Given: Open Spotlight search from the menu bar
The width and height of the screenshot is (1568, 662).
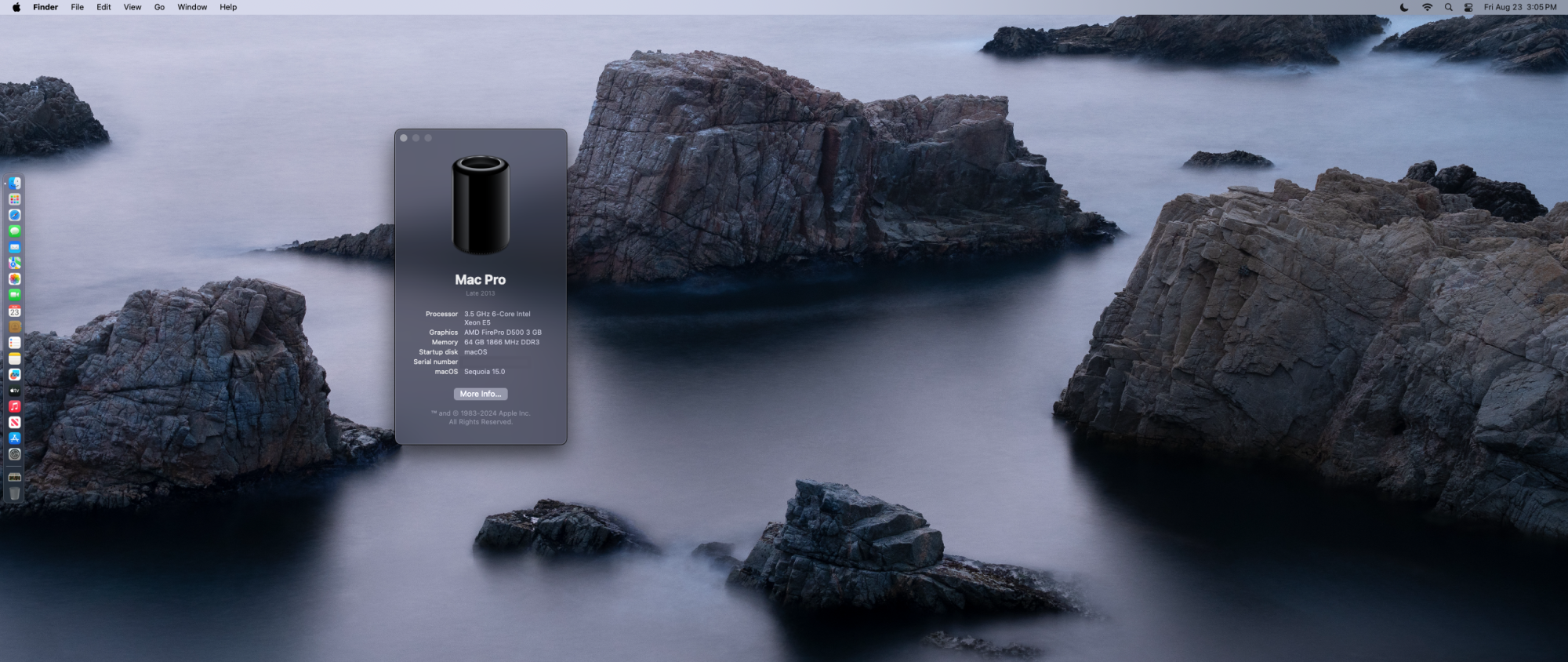Looking at the screenshot, I should 1448,7.
